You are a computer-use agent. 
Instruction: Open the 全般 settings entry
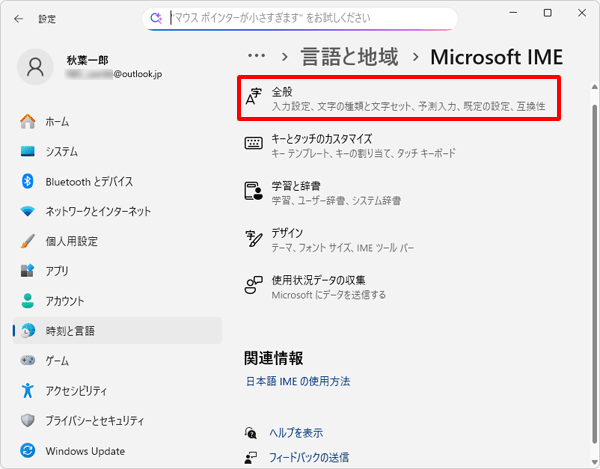click(x=399, y=98)
